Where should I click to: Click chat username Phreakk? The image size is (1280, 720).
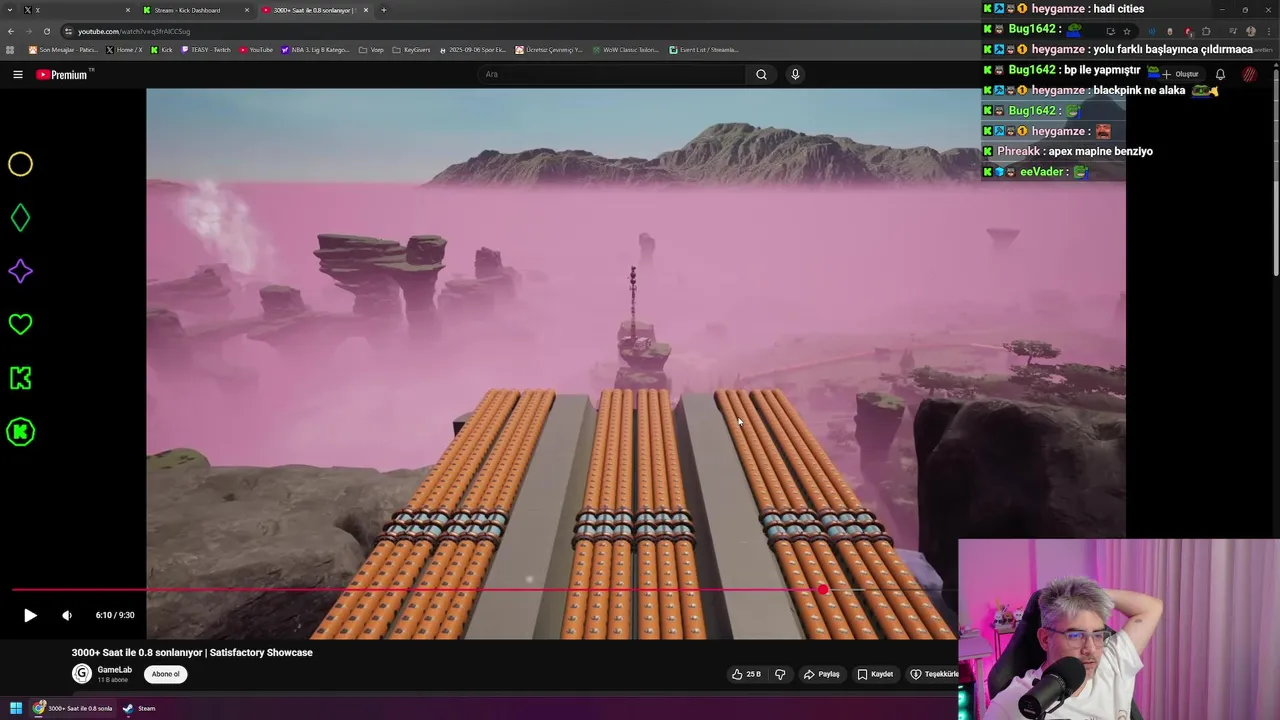point(1018,151)
